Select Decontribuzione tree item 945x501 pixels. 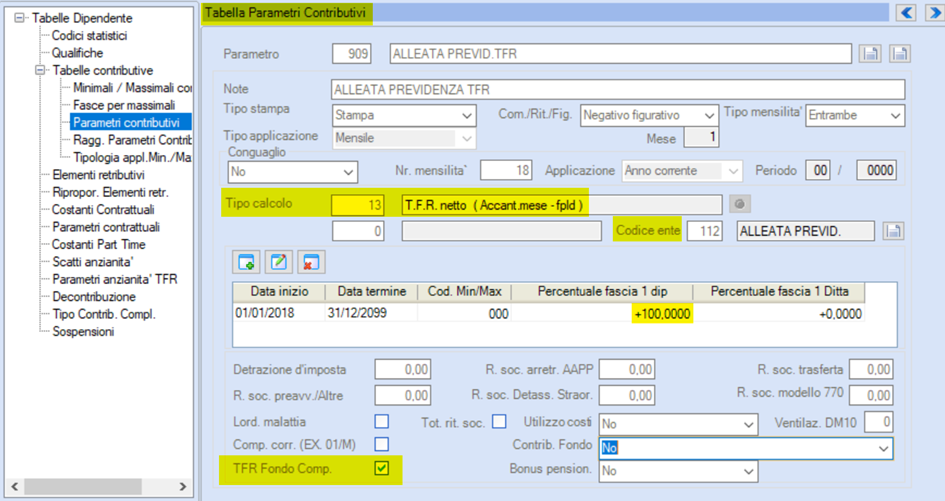tap(94, 297)
